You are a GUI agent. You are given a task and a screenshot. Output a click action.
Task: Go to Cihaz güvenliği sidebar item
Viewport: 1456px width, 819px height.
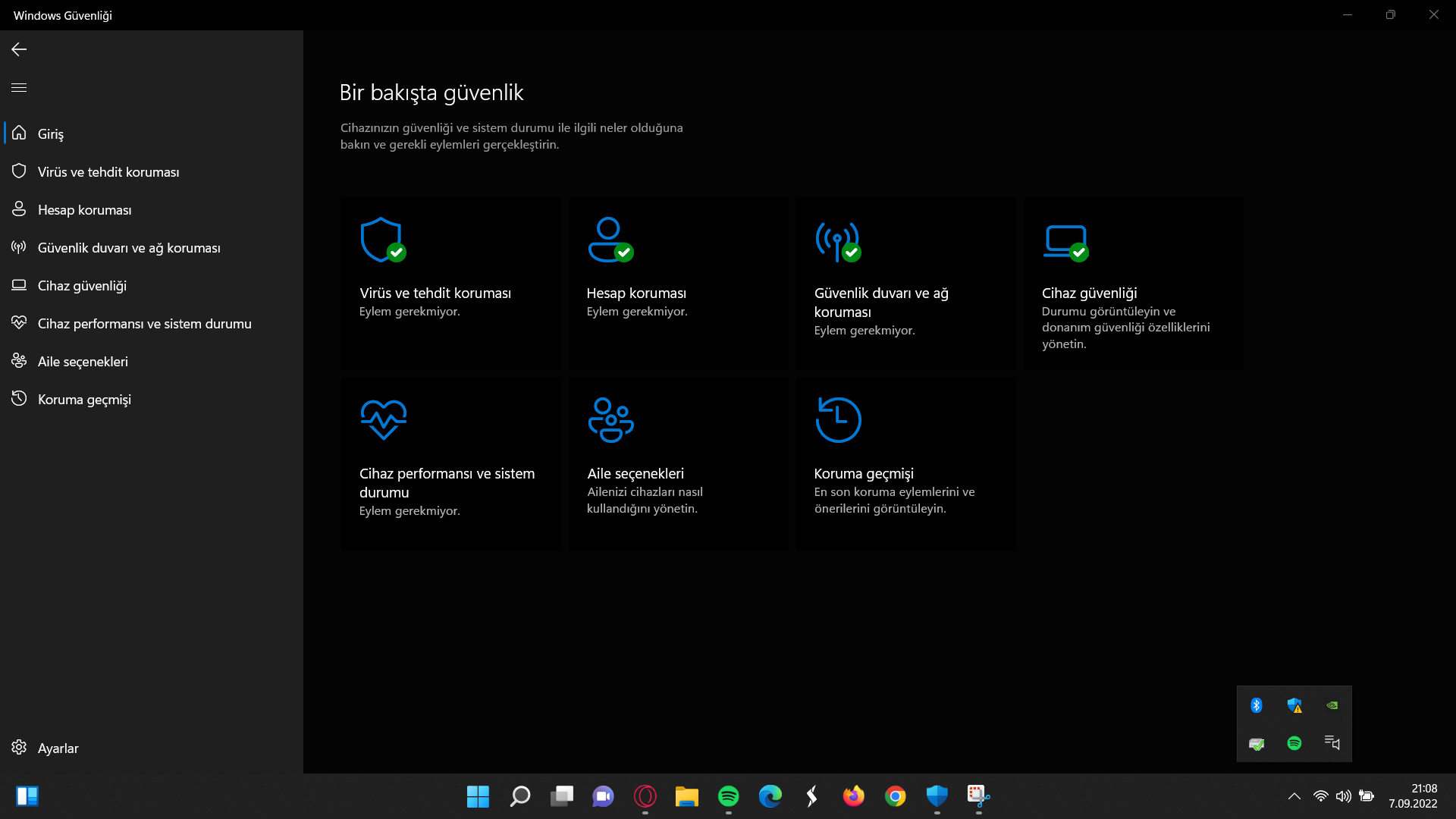(82, 286)
